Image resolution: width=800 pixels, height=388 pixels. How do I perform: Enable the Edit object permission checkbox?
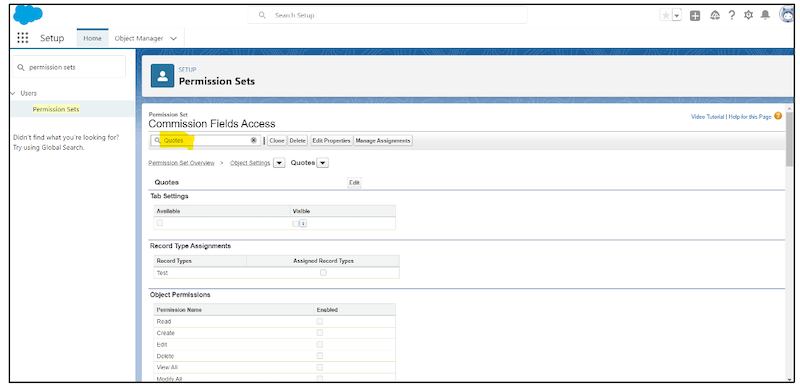[320, 344]
